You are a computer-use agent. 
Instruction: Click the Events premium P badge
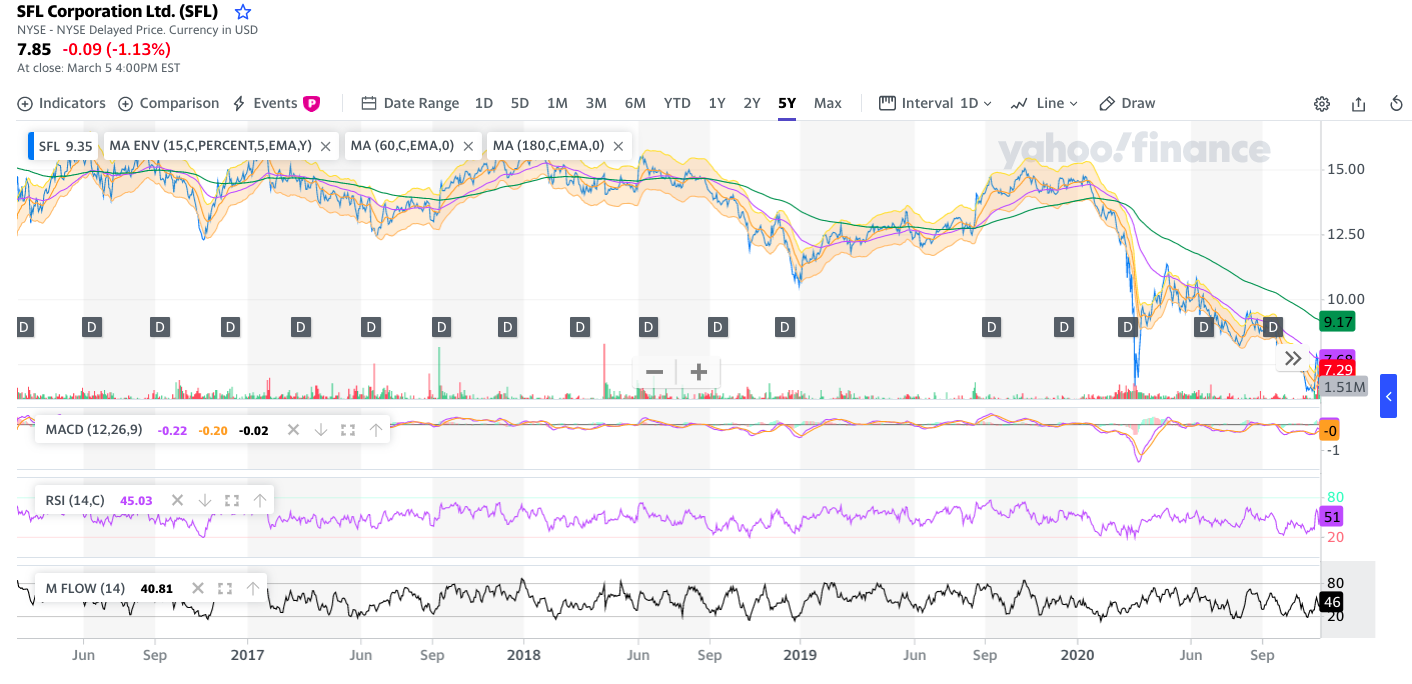[311, 103]
